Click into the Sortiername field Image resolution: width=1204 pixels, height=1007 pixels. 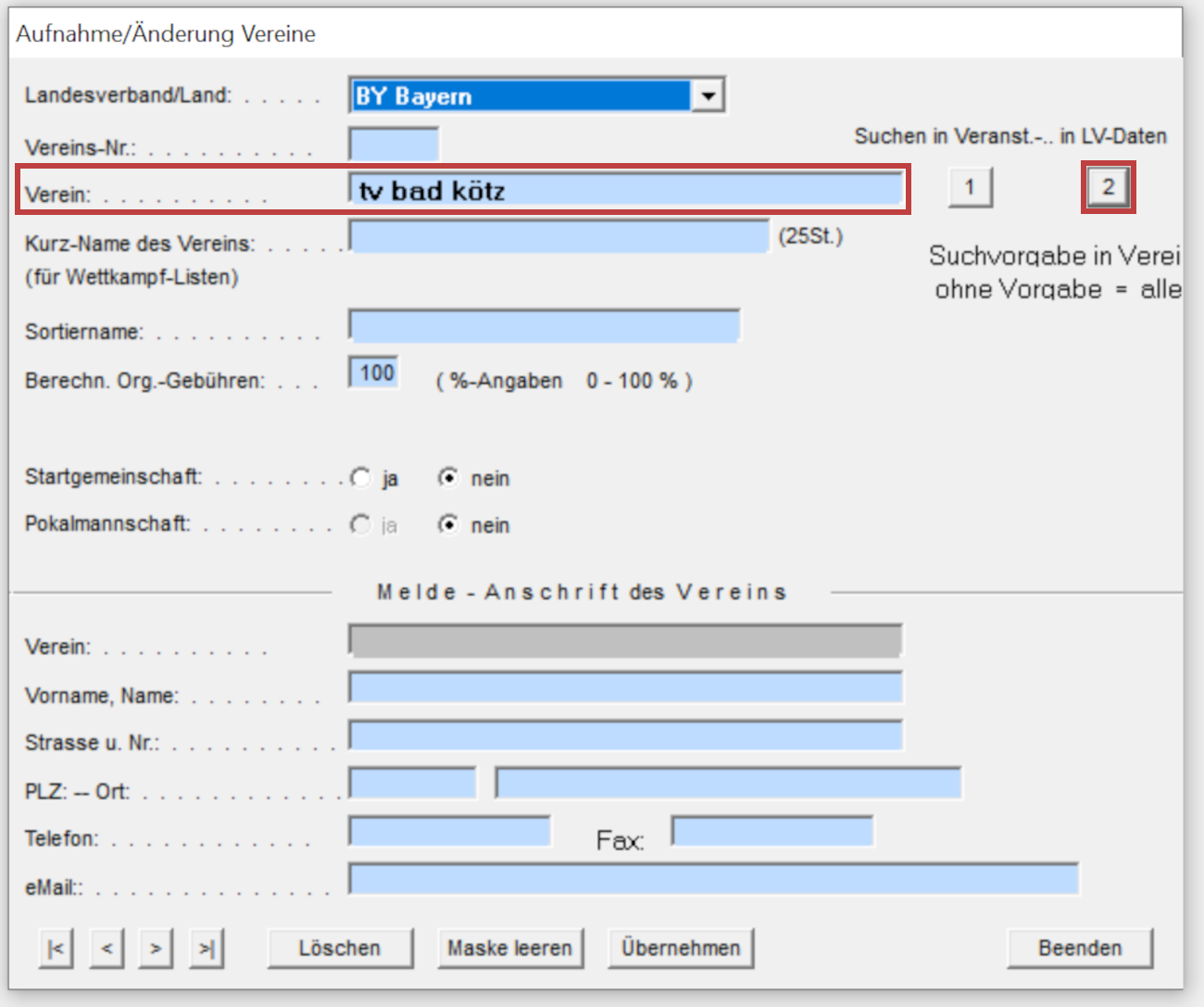coord(545,326)
